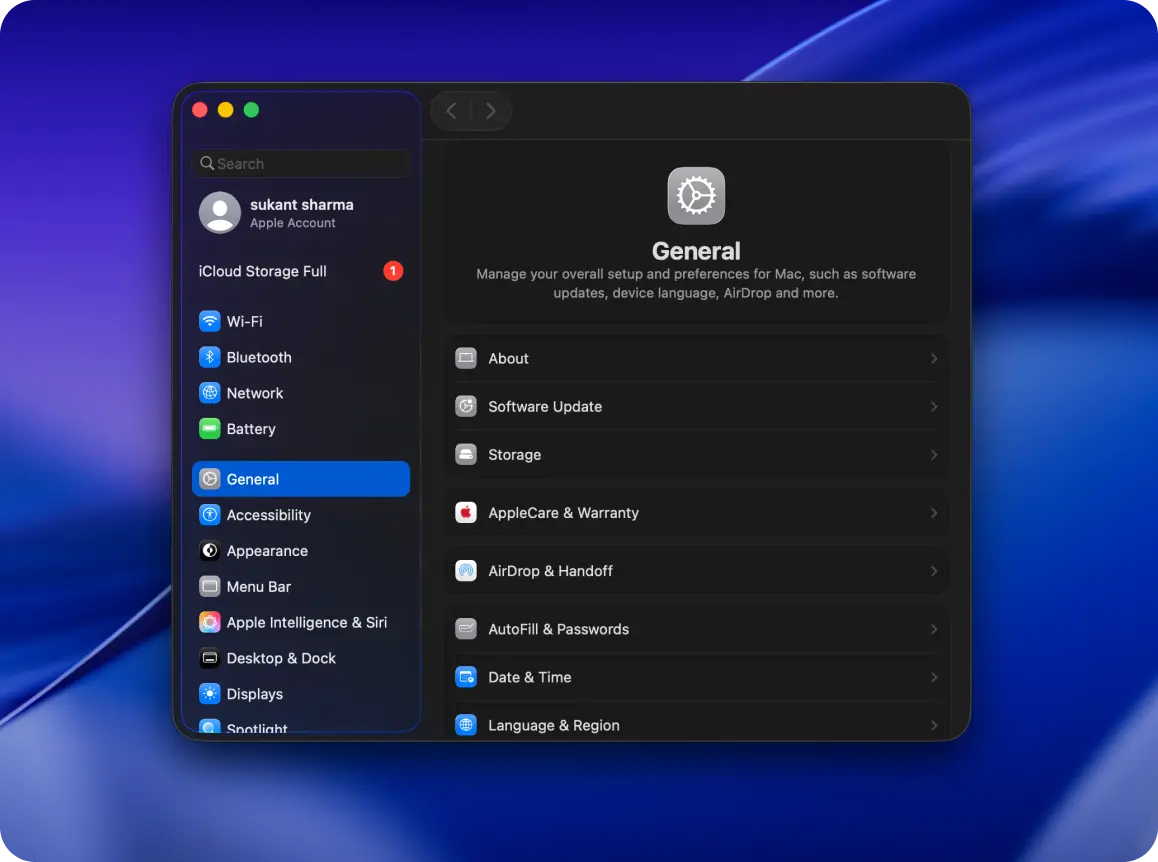Click the large General header gear icon

click(696, 196)
